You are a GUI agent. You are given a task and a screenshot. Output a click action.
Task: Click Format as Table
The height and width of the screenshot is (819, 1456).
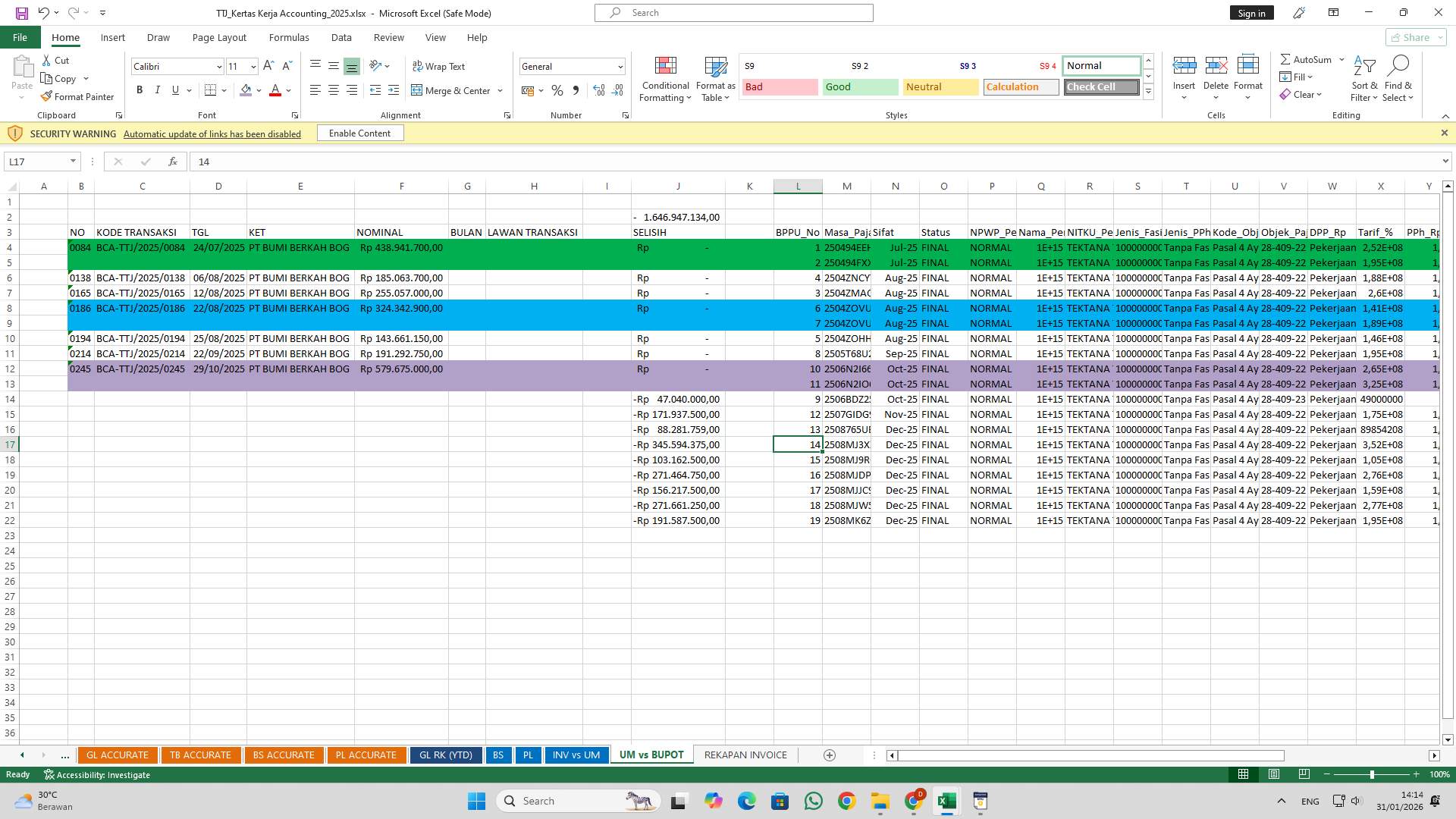pyautogui.click(x=714, y=79)
